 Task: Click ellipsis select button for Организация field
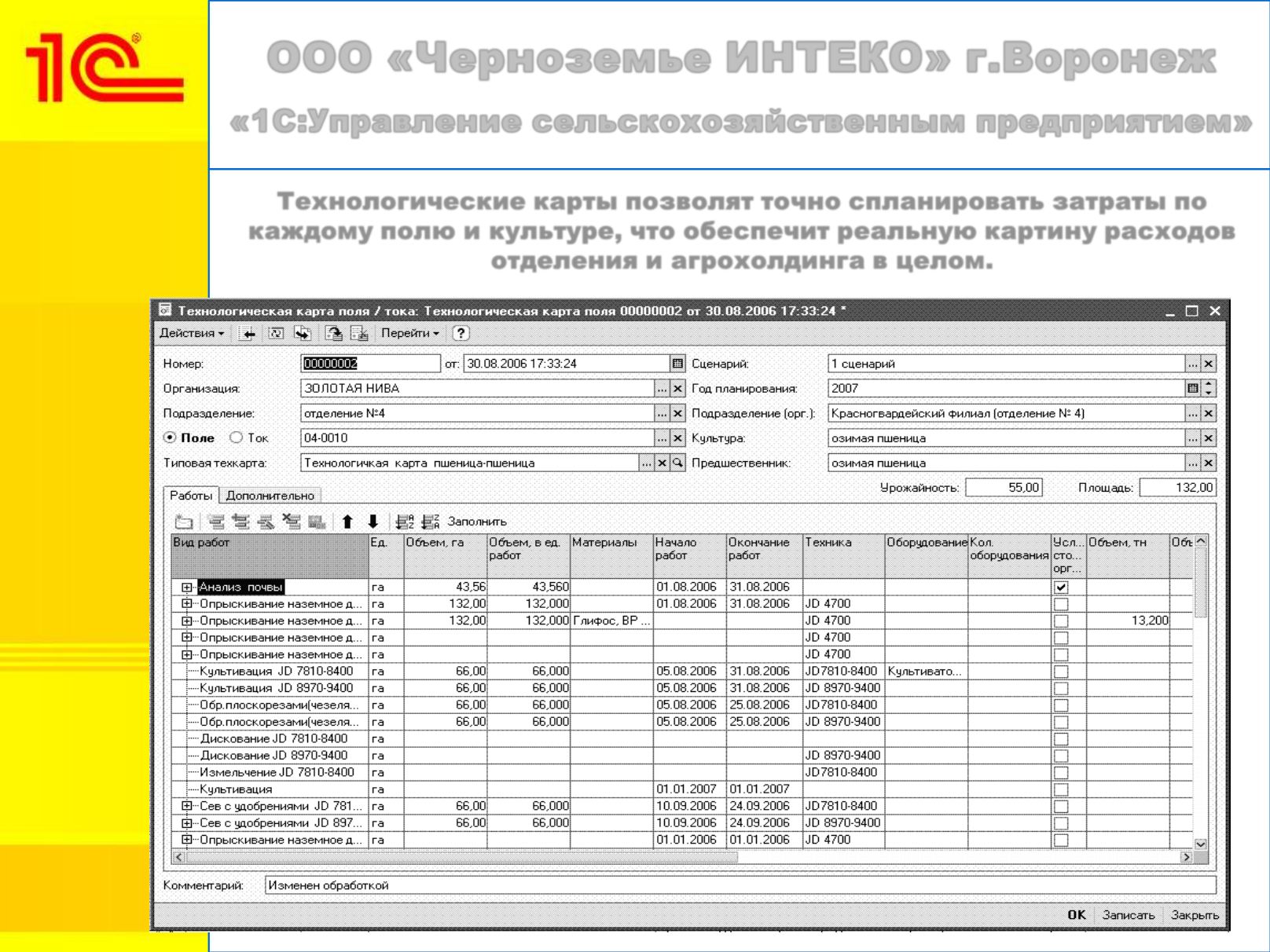coord(662,389)
